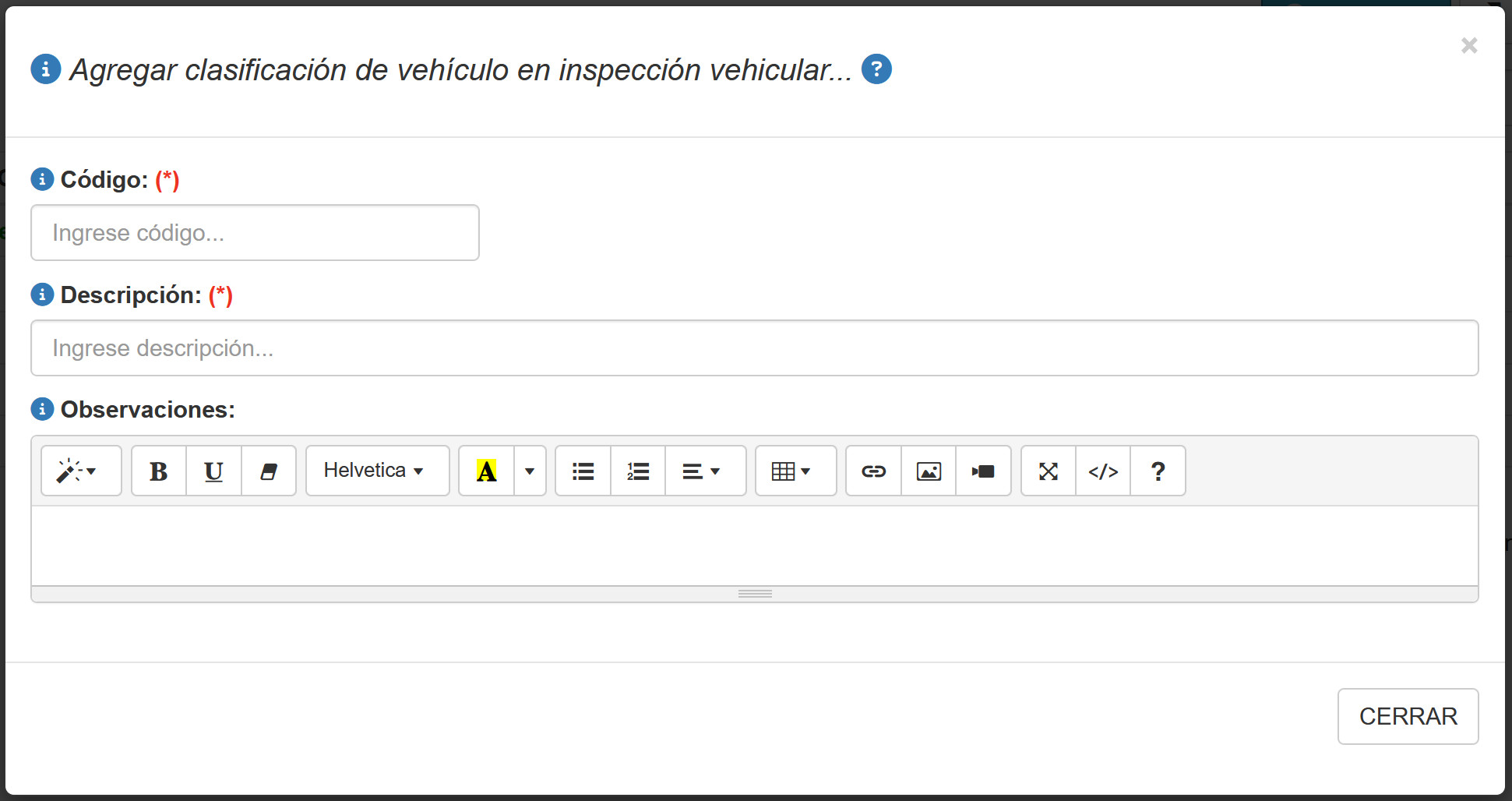Image resolution: width=1512 pixels, height=801 pixels.
Task: Apply the yellow highlight text color
Action: [x=486, y=471]
